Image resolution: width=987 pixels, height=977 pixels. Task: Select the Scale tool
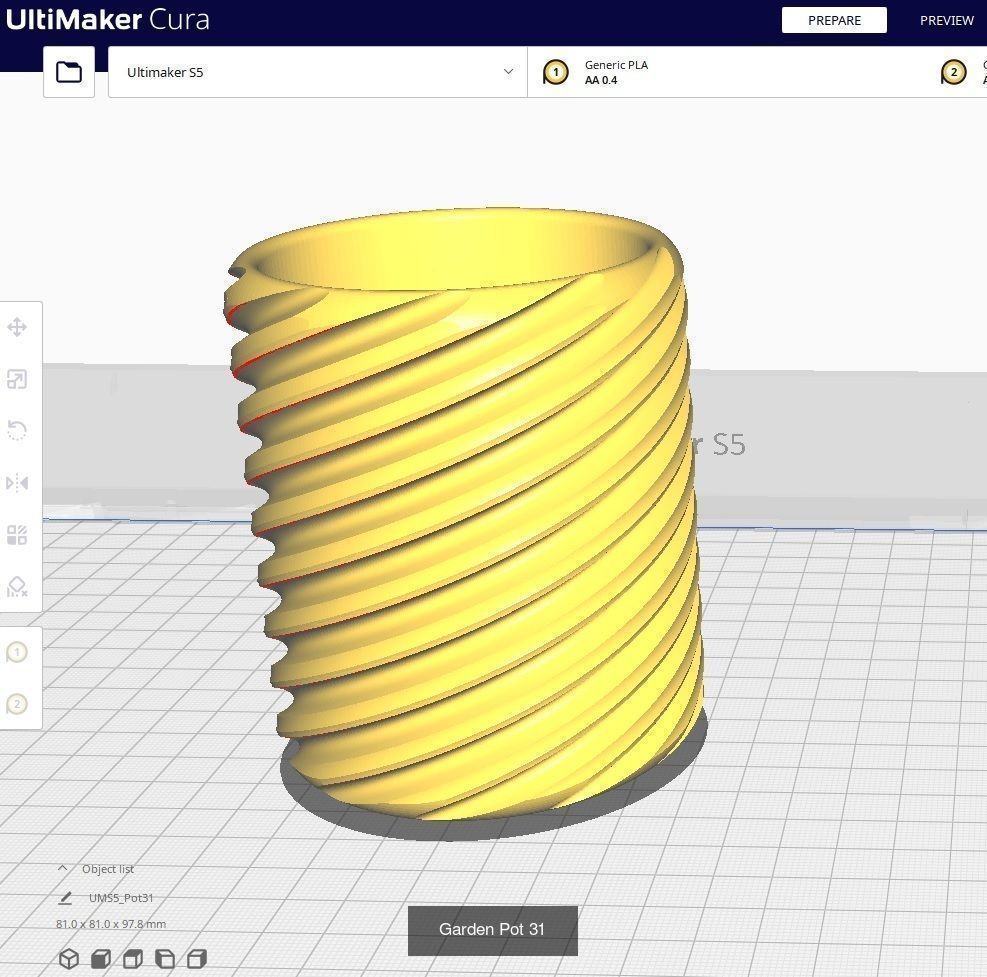point(17,380)
